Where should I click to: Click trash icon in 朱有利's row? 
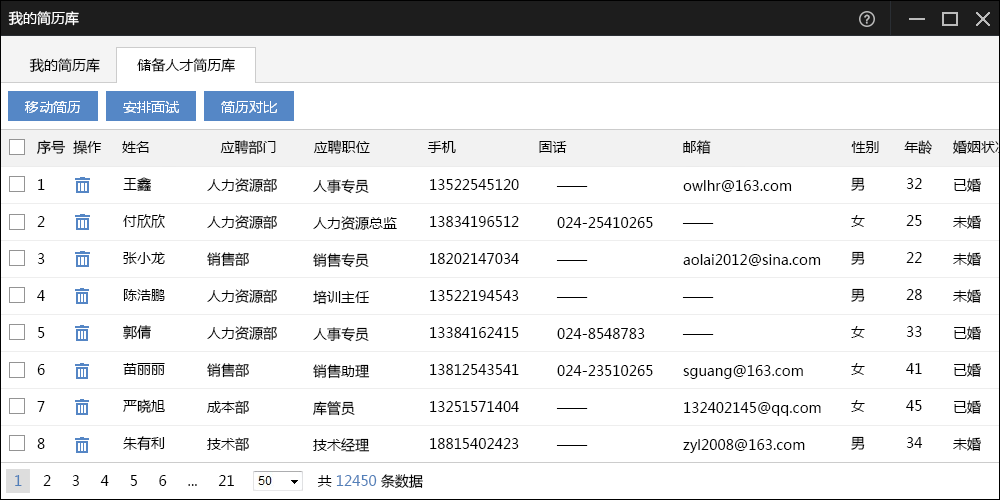(82, 444)
